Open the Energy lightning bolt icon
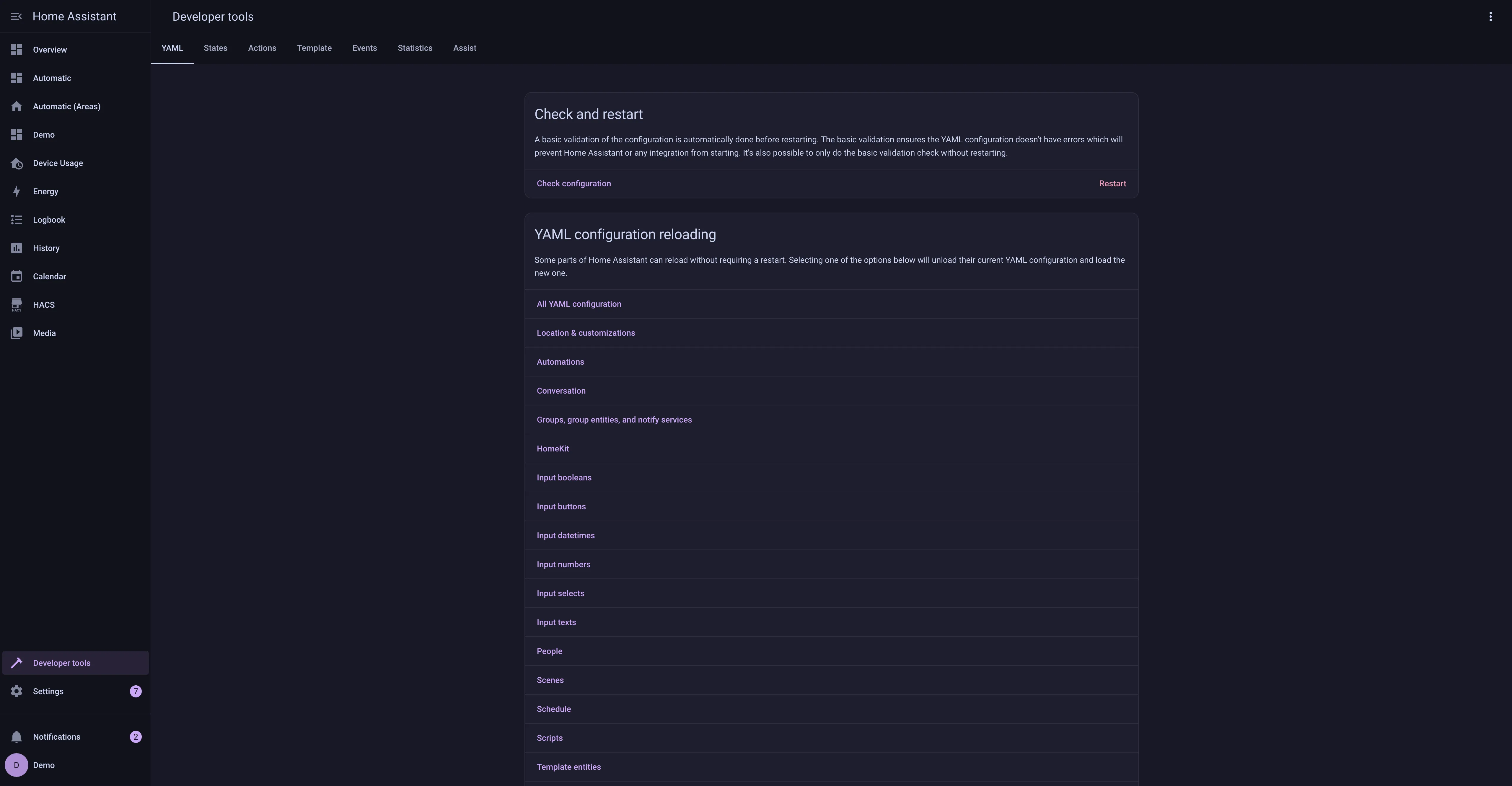Image resolution: width=1512 pixels, height=786 pixels. coord(17,191)
